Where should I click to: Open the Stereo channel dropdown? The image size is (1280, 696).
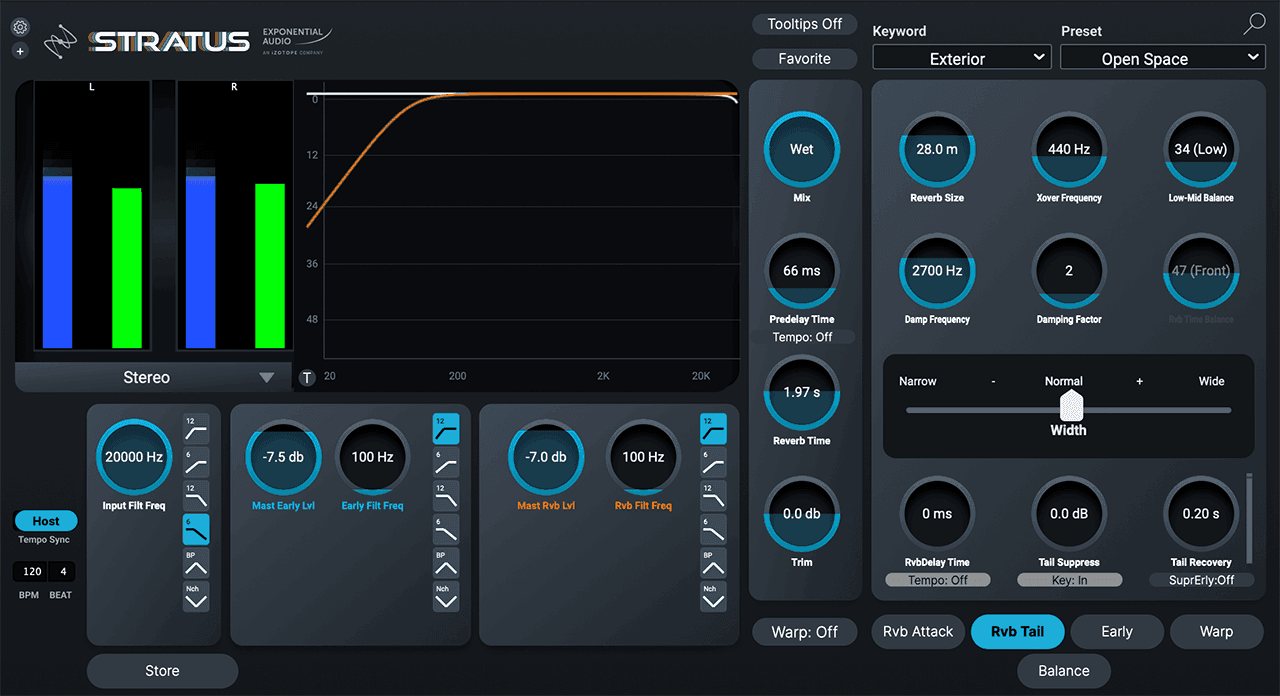pyautogui.click(x=151, y=377)
